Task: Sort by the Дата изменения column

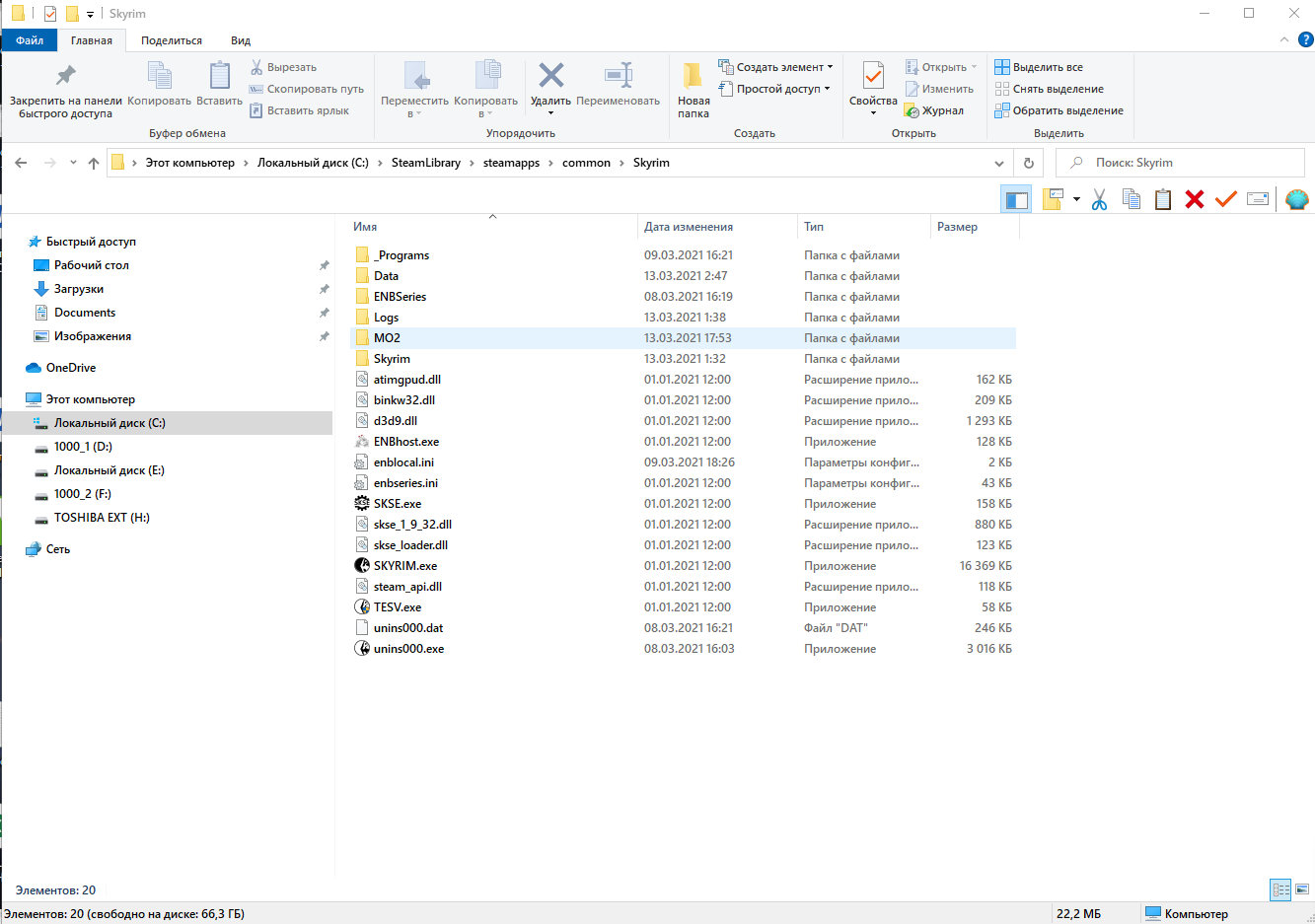Action: [716, 227]
